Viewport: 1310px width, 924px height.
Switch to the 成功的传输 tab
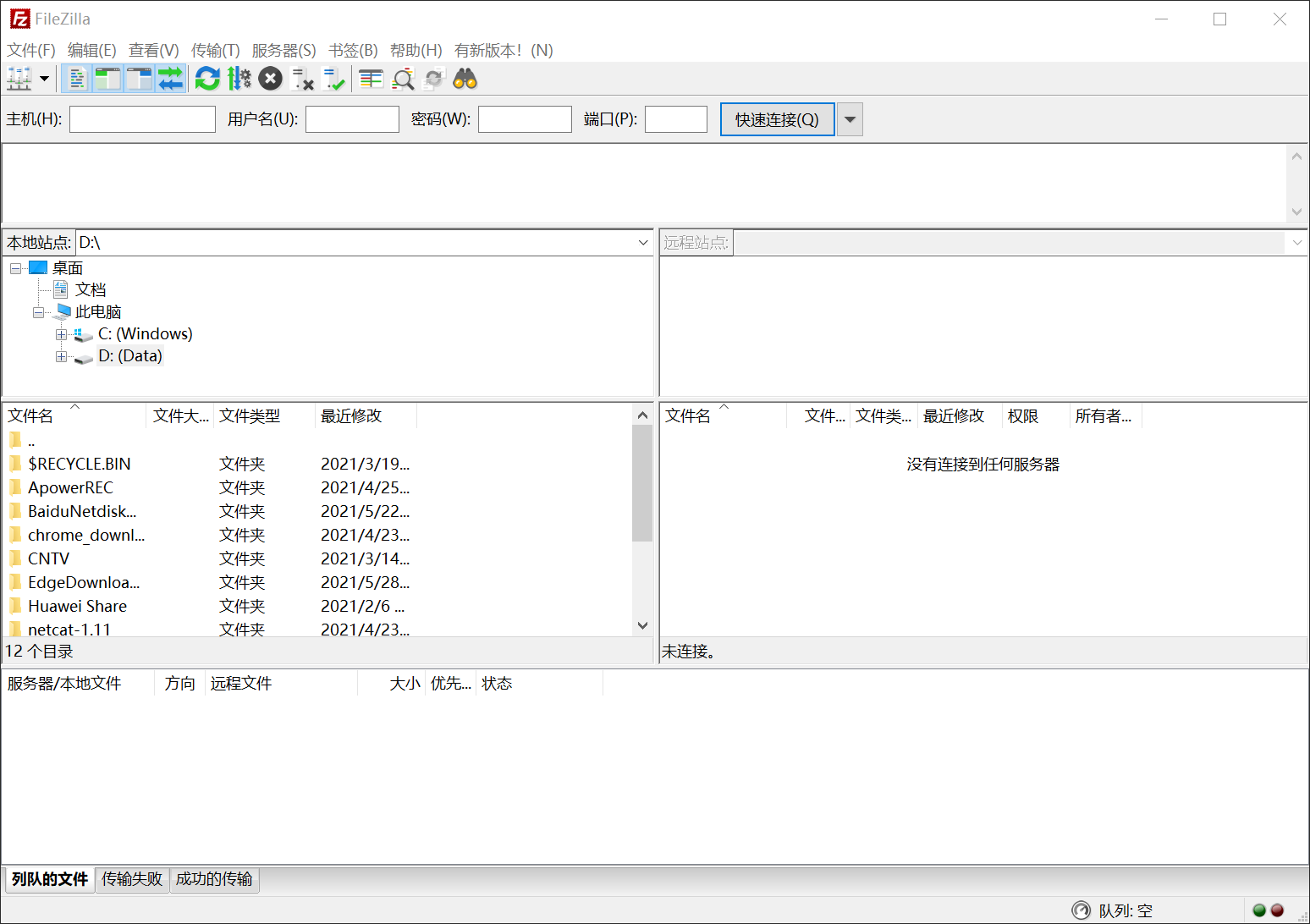214,879
